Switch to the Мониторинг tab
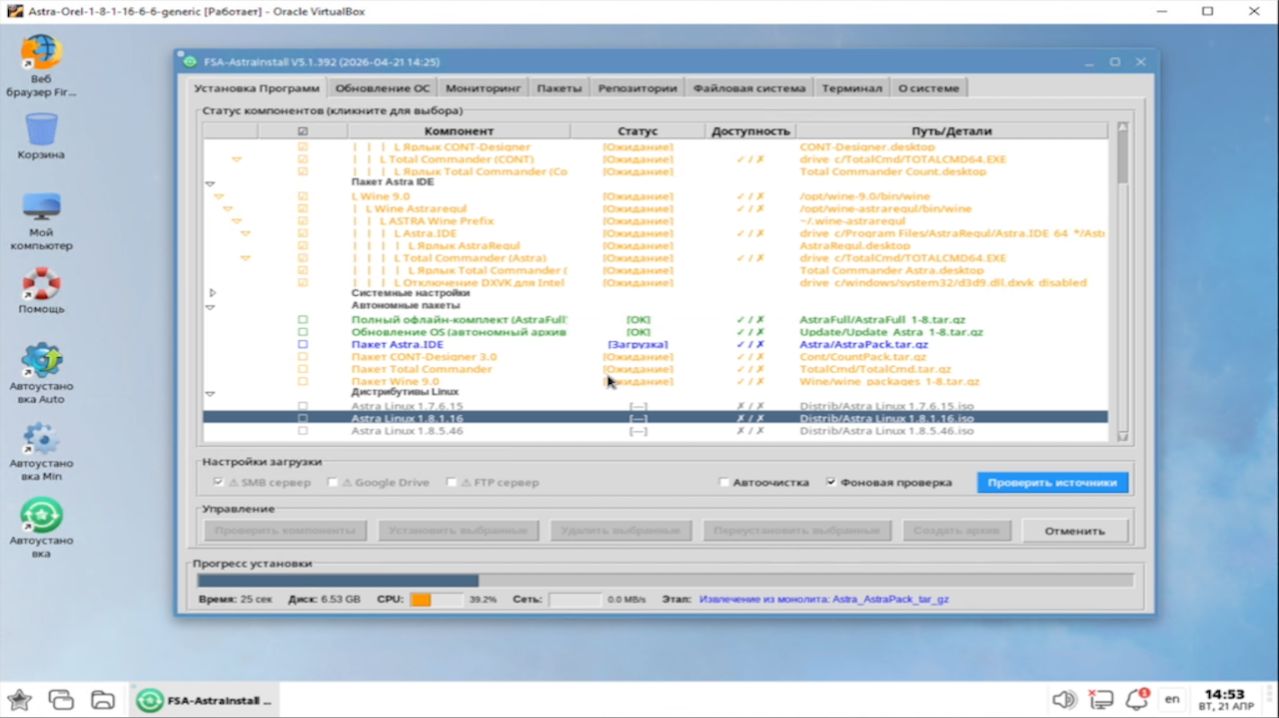The image size is (1279, 718). tap(483, 88)
